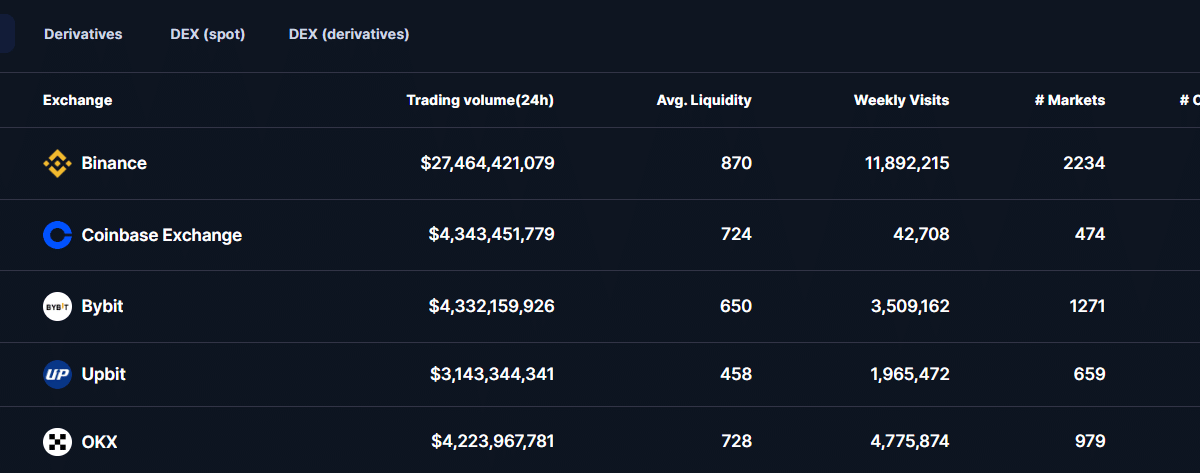Click the Coinbase Exchange logo icon

(x=57, y=235)
